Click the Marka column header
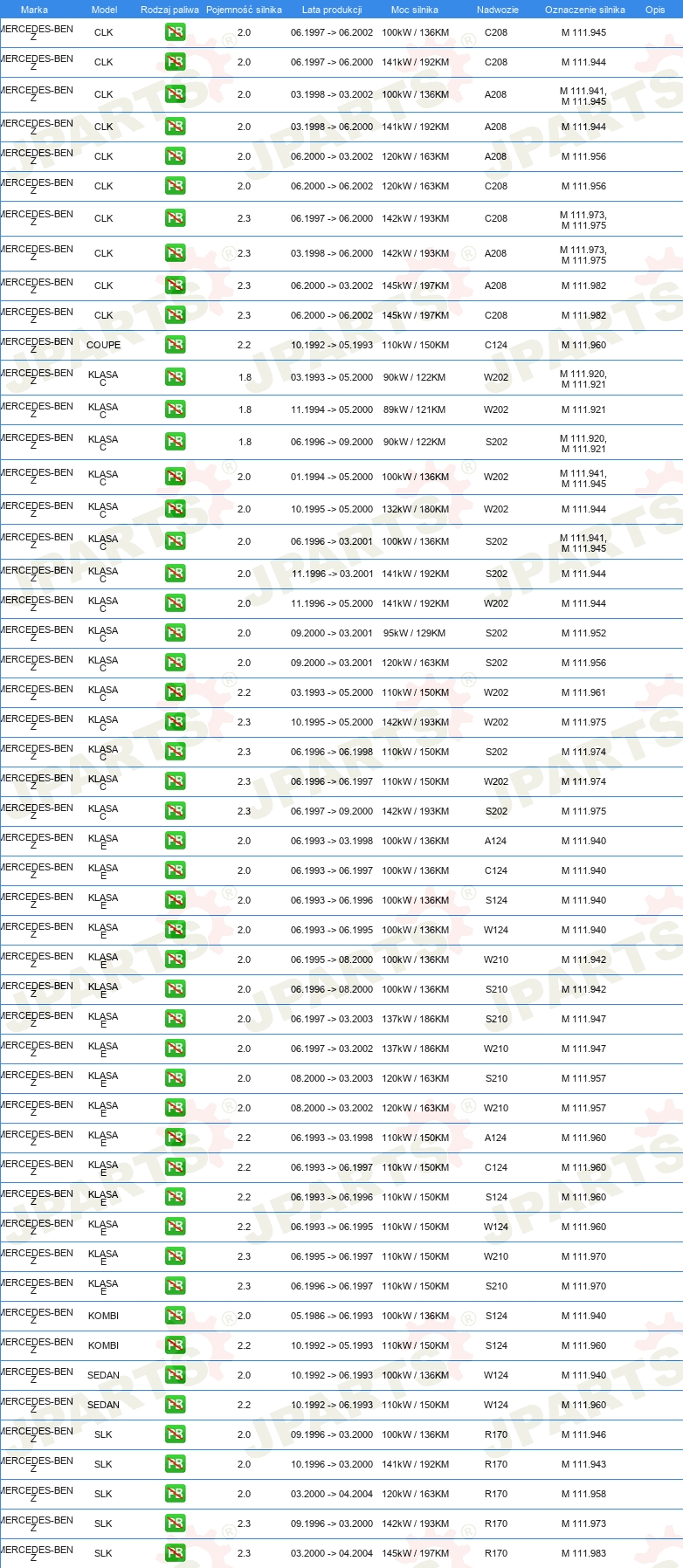 click(x=34, y=10)
